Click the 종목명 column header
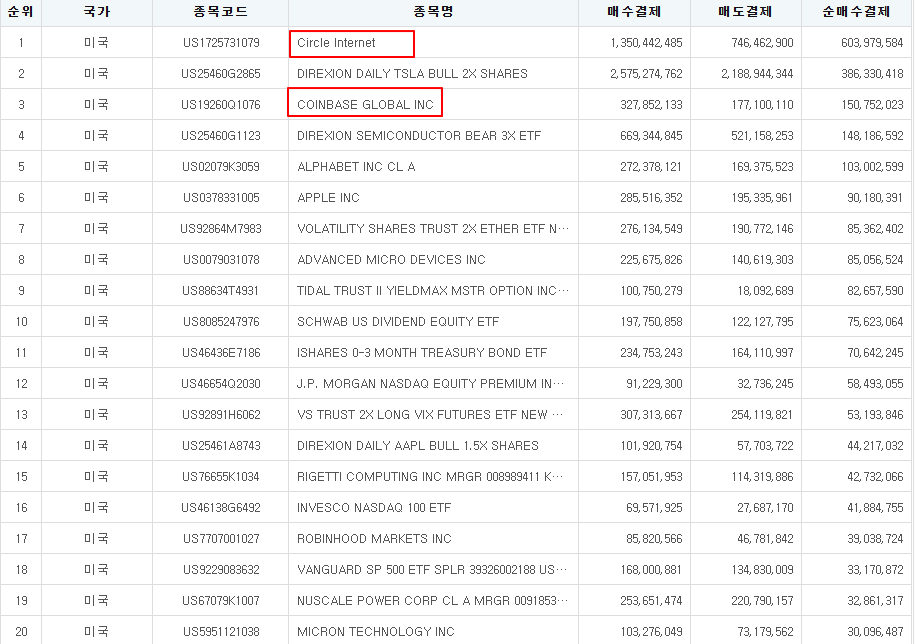This screenshot has height=644, width=915. (x=433, y=12)
